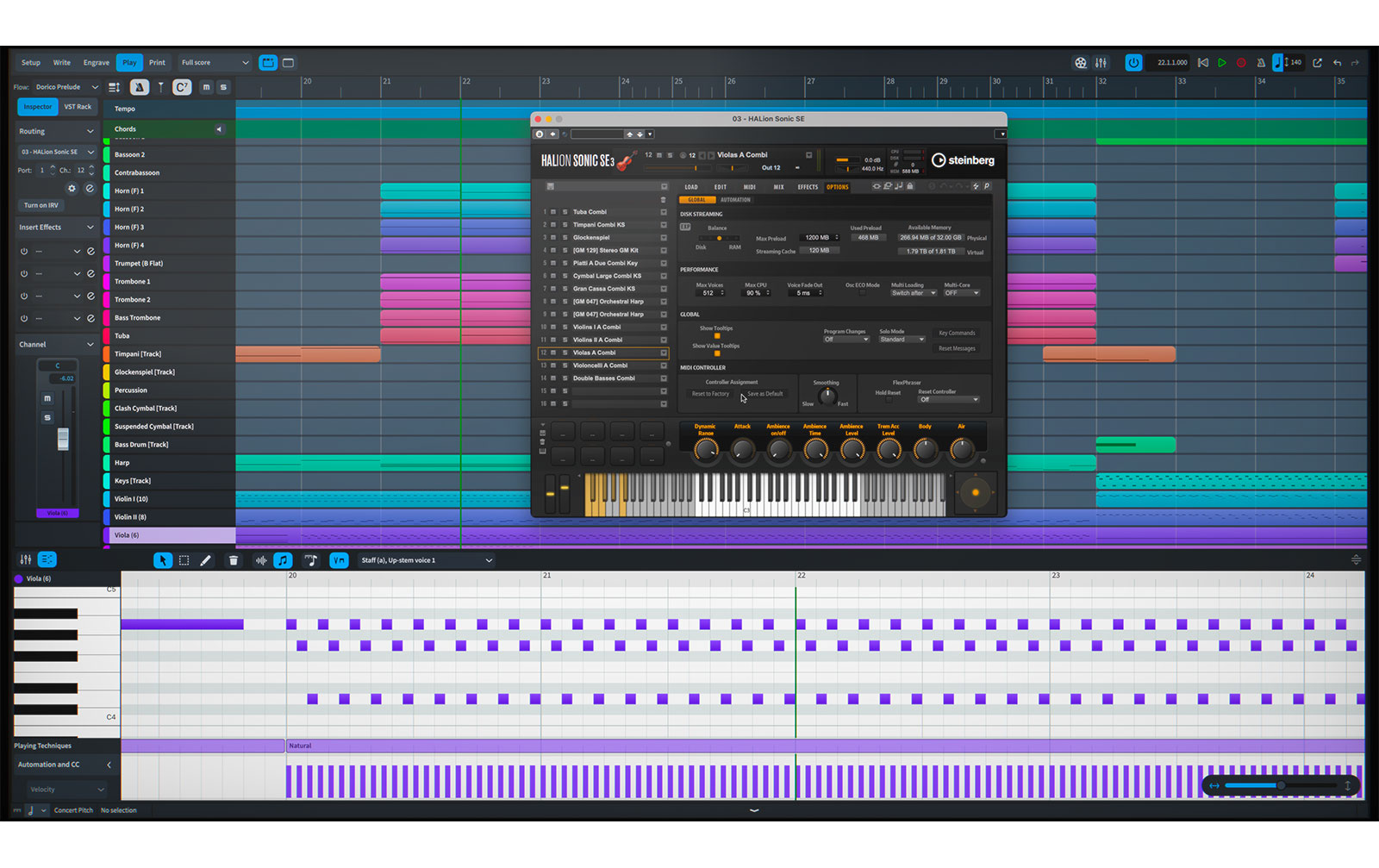Open the Flow dropdown showing Dorico Prelude
The height and width of the screenshot is (868, 1379).
click(x=67, y=87)
